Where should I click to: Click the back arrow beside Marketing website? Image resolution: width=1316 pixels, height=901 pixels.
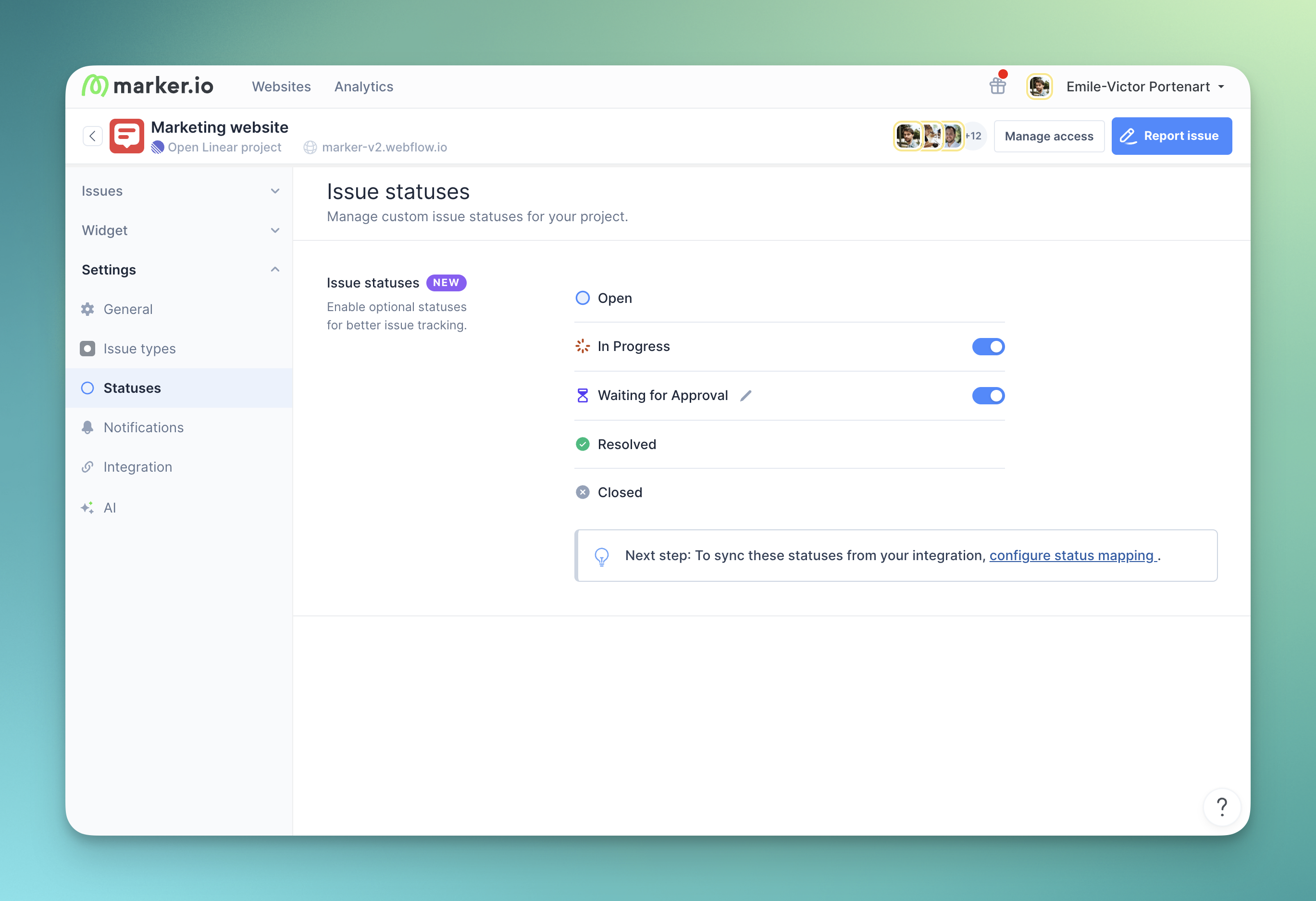tap(92, 136)
